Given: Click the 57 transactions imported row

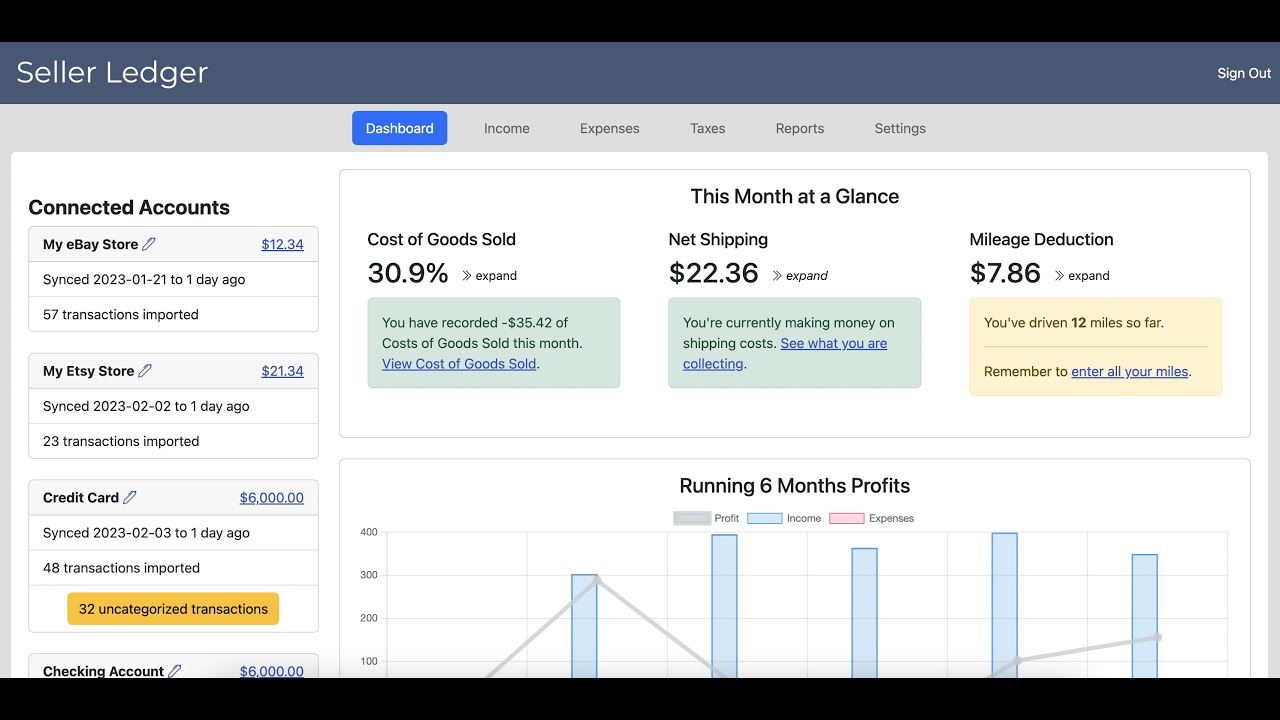Looking at the screenshot, I should point(173,314).
